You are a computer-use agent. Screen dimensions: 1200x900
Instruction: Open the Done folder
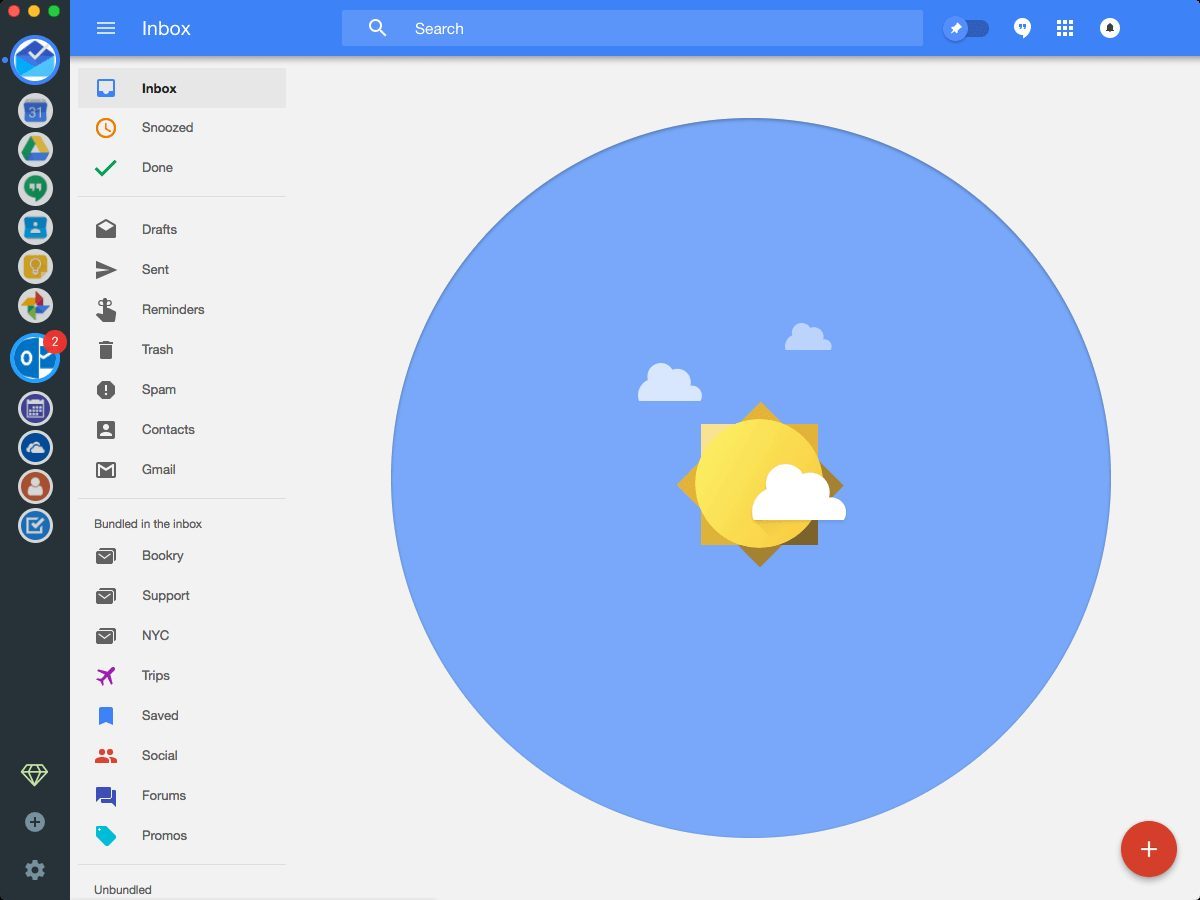pos(182,168)
